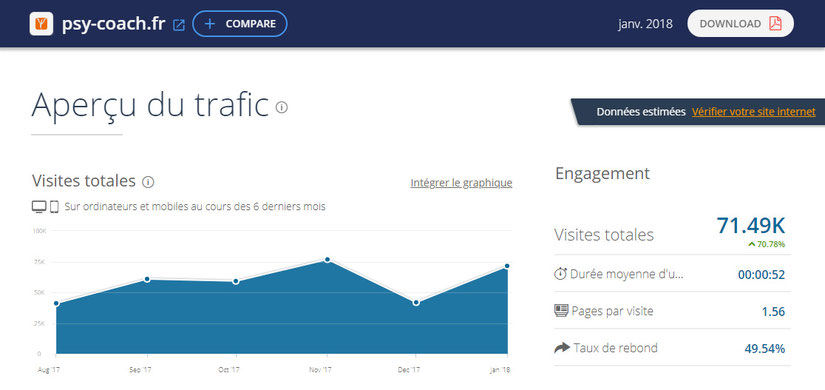Click the DOWNLOAD PDF button
825x390 pixels.
click(x=740, y=23)
